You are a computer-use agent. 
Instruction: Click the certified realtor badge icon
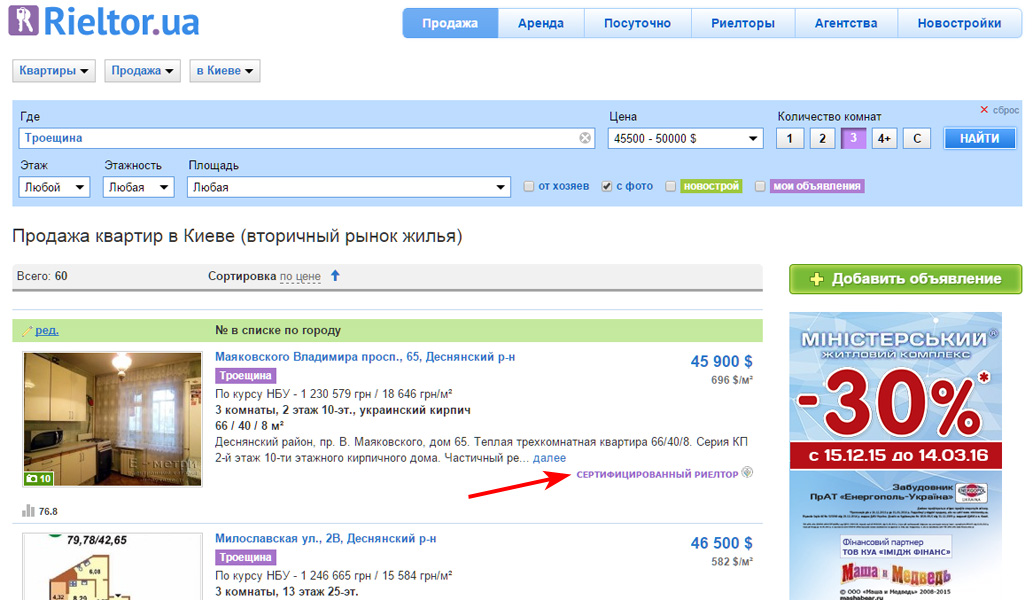click(748, 473)
